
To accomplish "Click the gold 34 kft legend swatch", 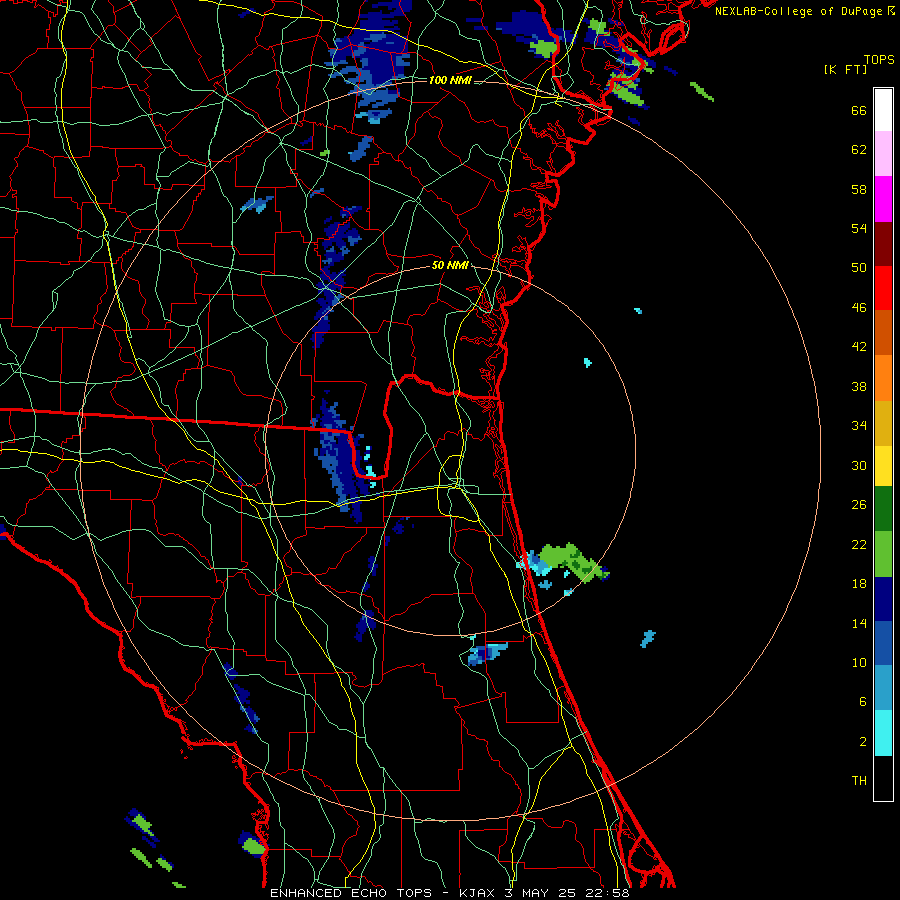I will pos(883,423).
